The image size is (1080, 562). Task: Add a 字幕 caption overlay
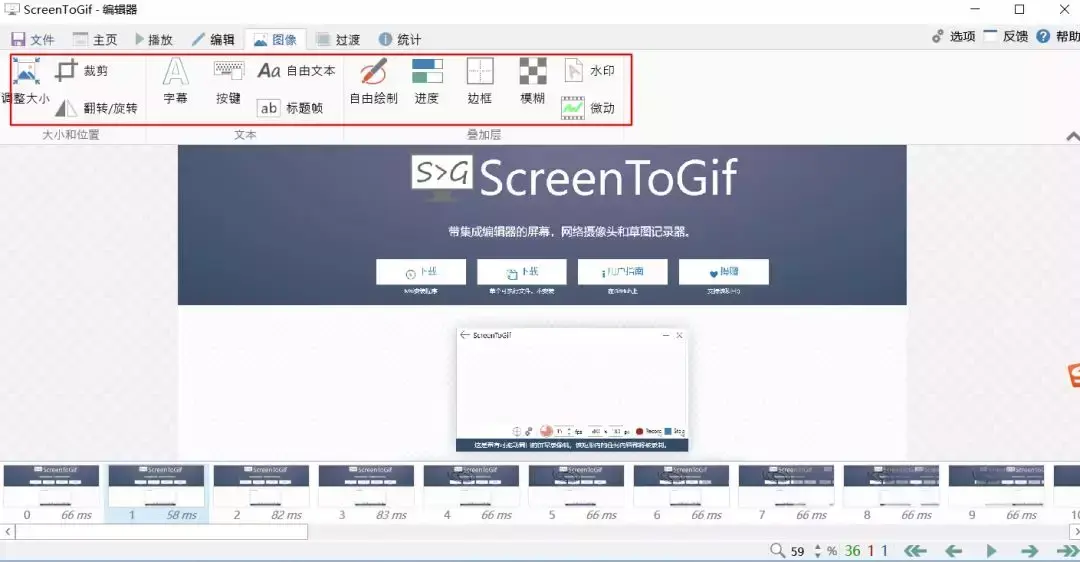point(176,81)
